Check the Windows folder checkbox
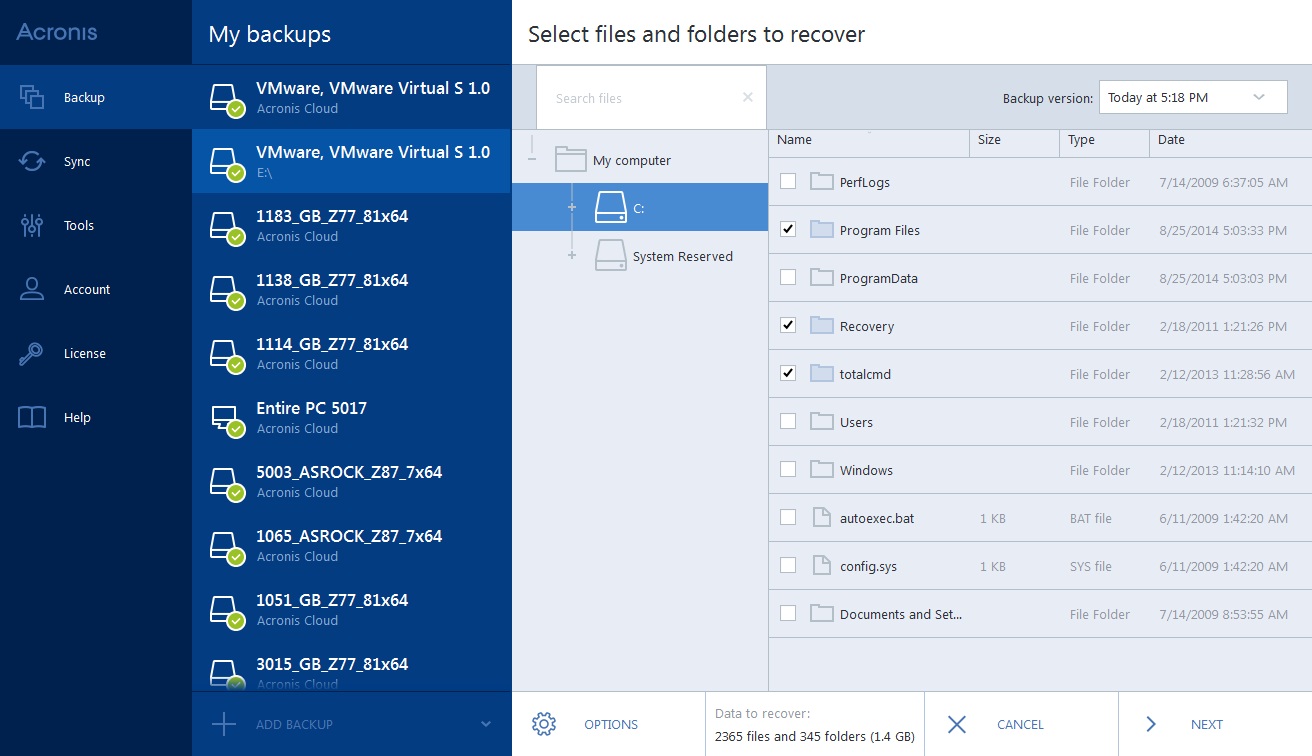This screenshot has width=1312, height=756. pyautogui.click(x=788, y=469)
